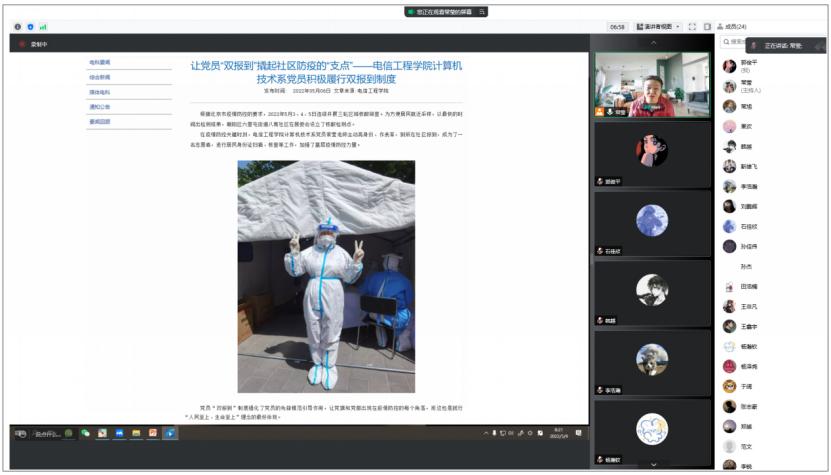Click the meeting timer 06:58

click(617, 27)
